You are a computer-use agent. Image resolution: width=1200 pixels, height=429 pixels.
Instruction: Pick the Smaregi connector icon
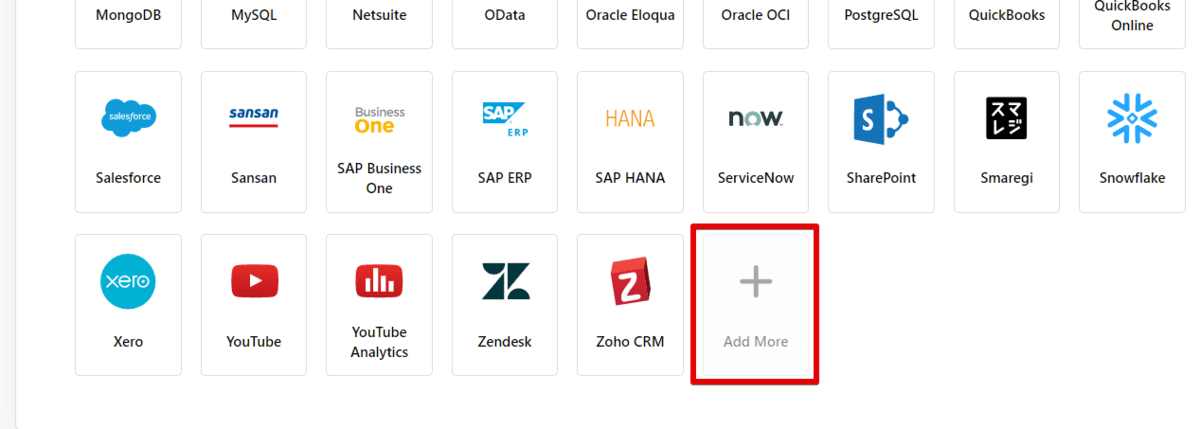click(x=1006, y=118)
